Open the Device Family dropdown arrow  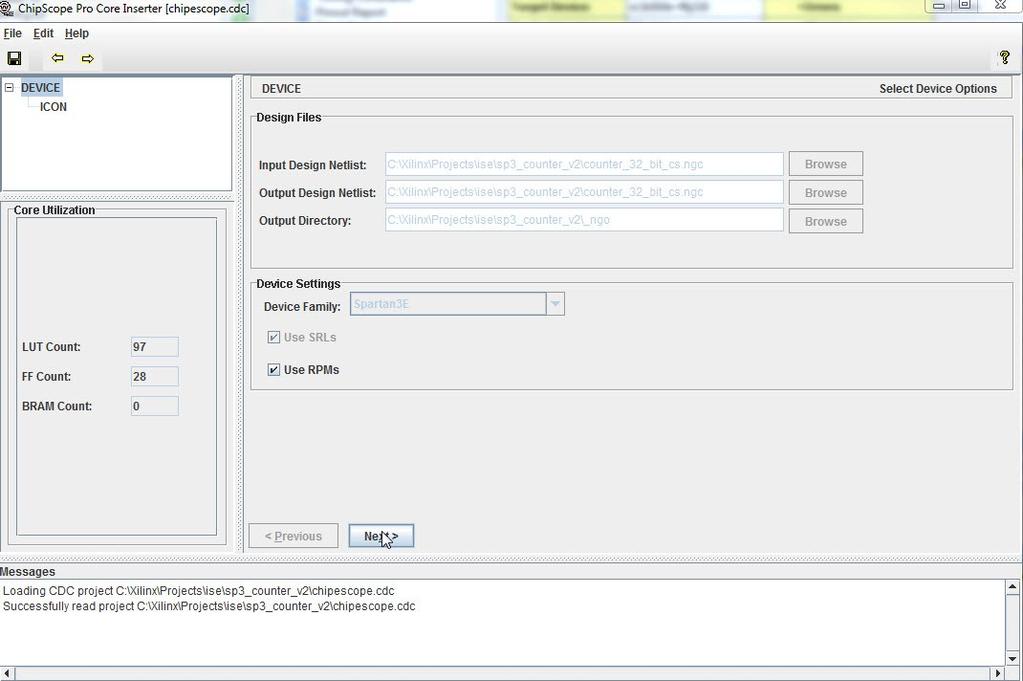click(x=555, y=304)
